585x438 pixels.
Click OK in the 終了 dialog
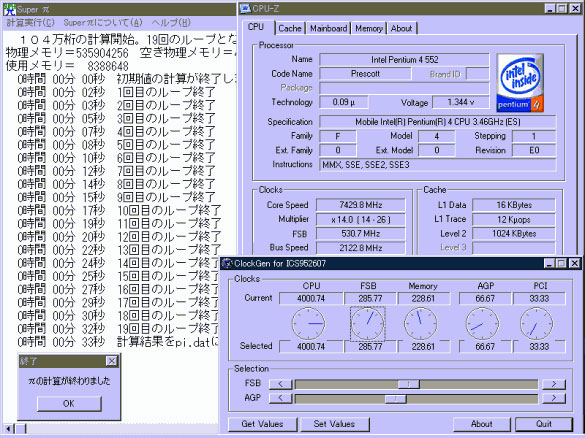tap(69, 404)
